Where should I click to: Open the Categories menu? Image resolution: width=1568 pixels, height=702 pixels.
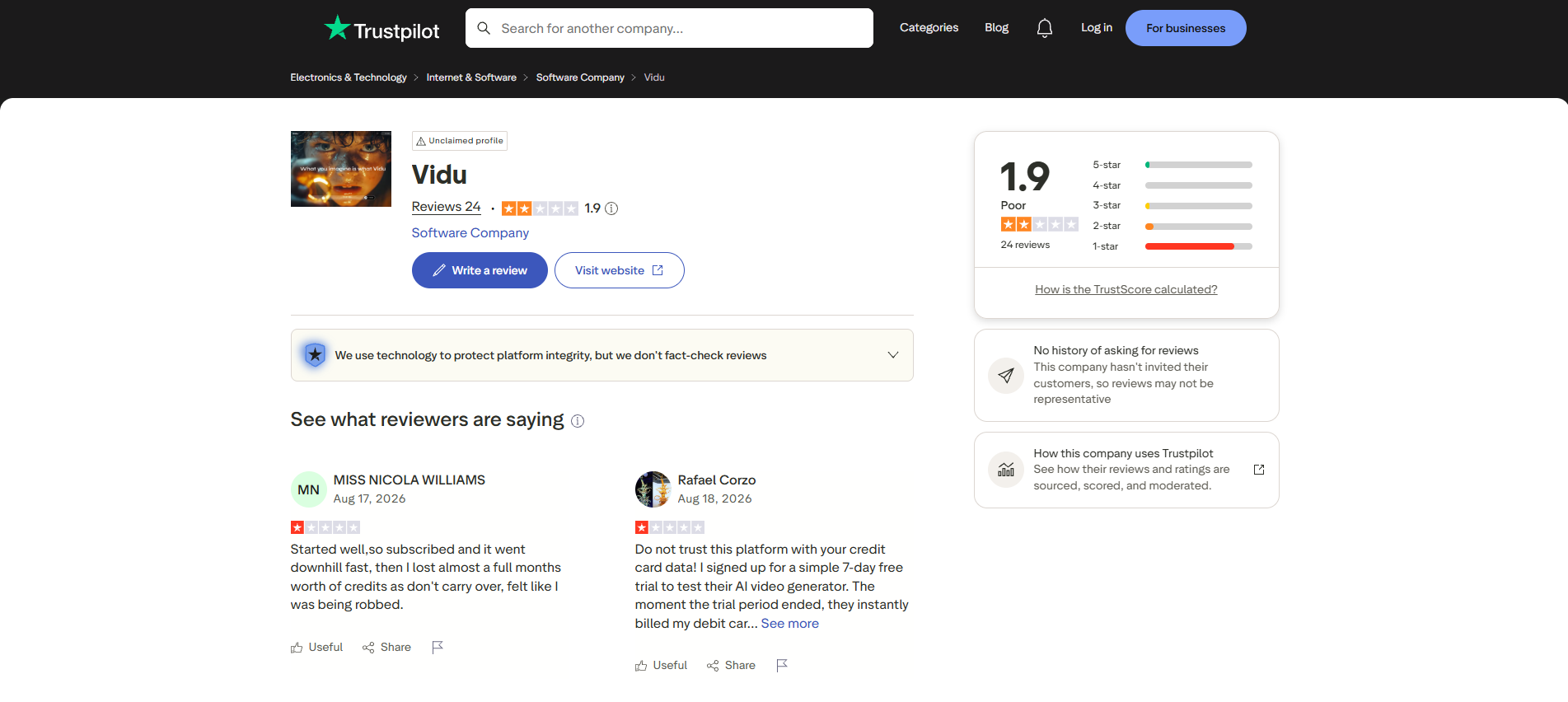[929, 28]
